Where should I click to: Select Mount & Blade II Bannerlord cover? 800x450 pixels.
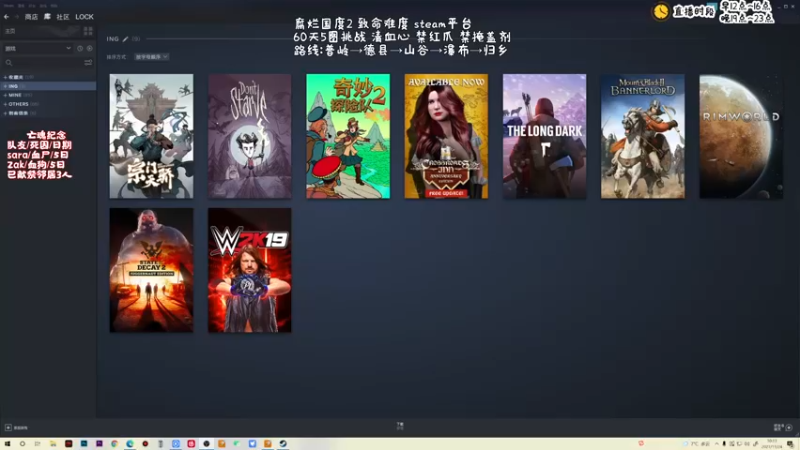tap(643, 136)
